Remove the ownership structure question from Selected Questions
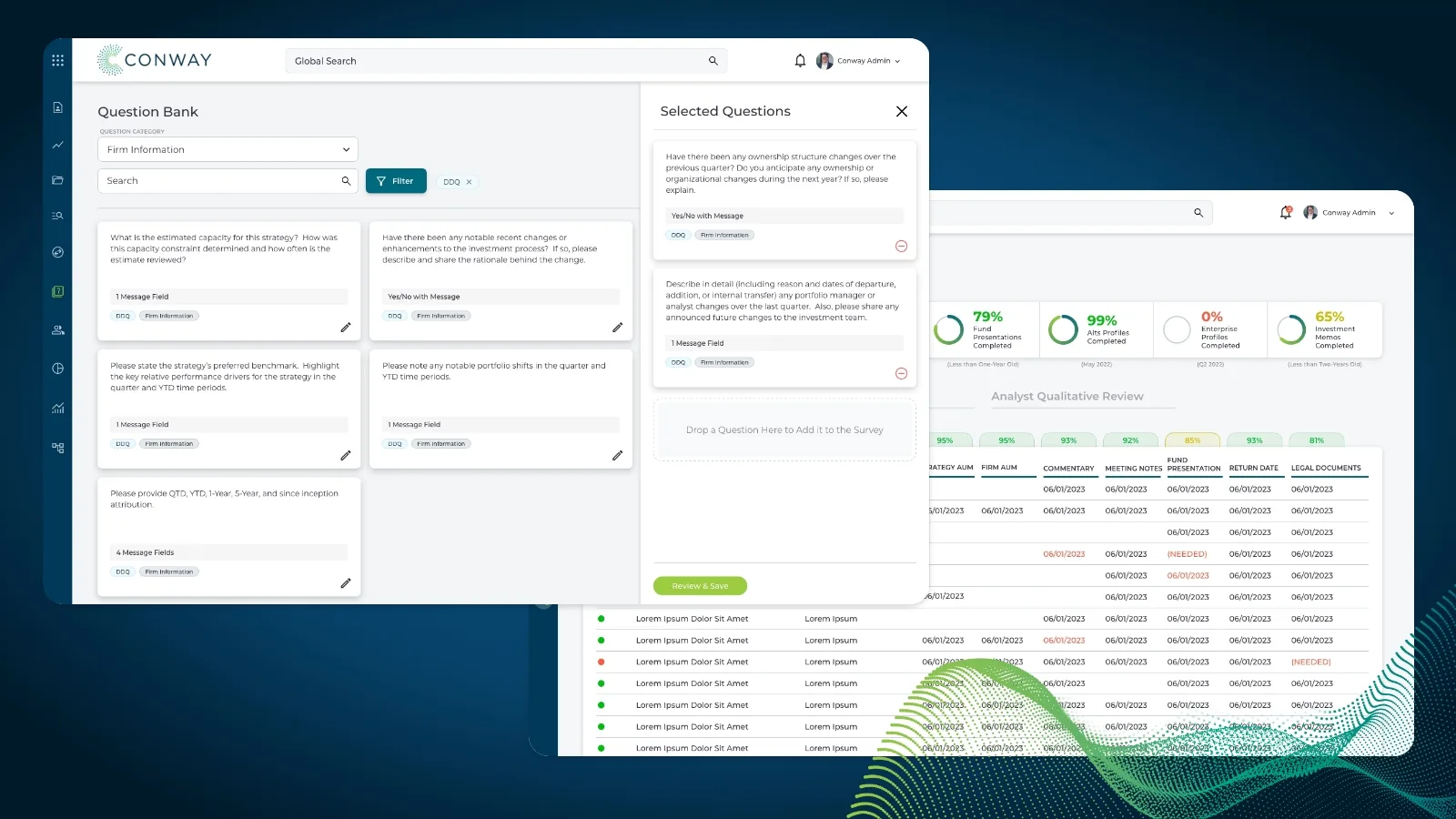The height and width of the screenshot is (819, 1456). [901, 246]
